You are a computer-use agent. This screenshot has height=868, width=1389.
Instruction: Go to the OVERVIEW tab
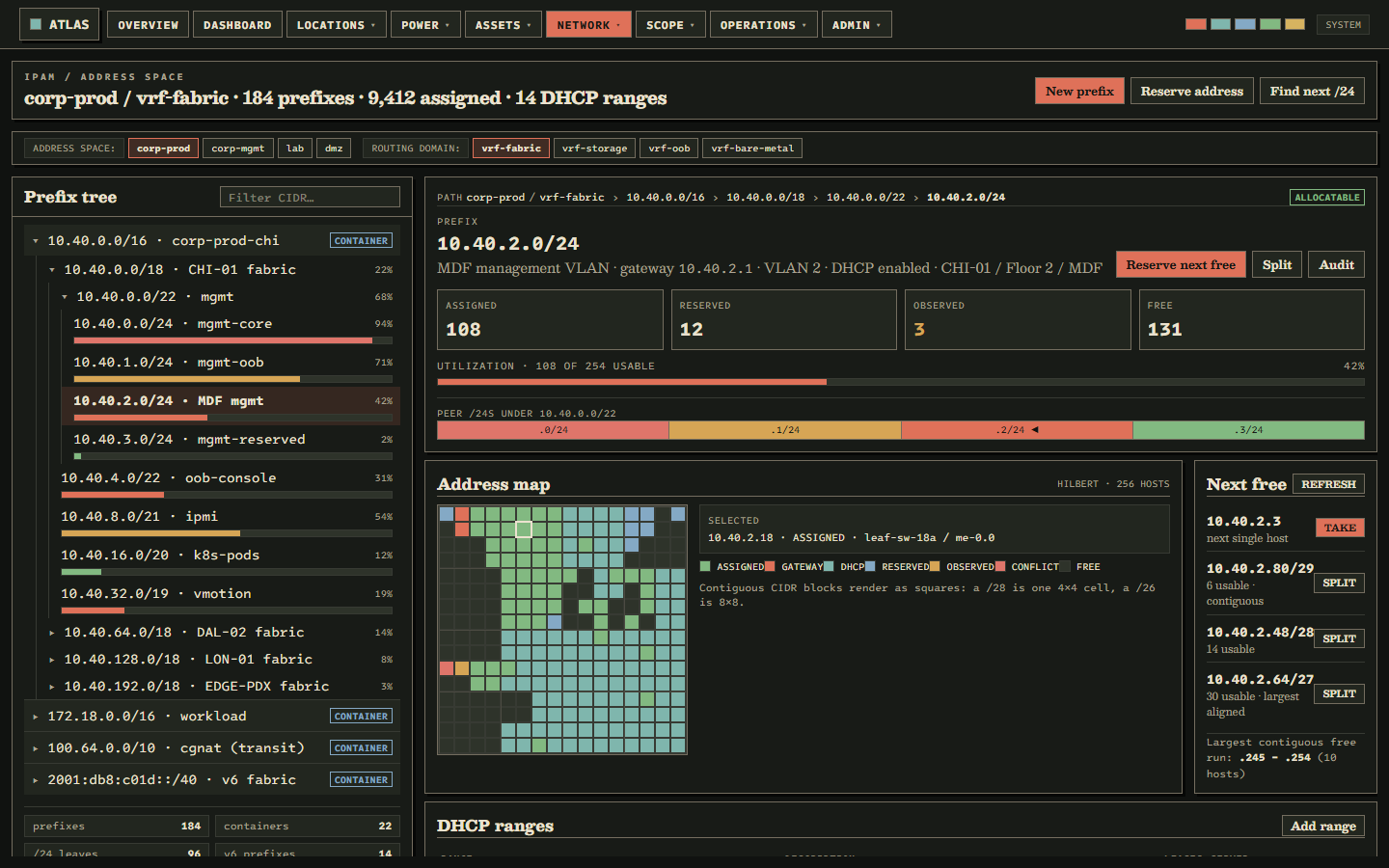tap(148, 25)
